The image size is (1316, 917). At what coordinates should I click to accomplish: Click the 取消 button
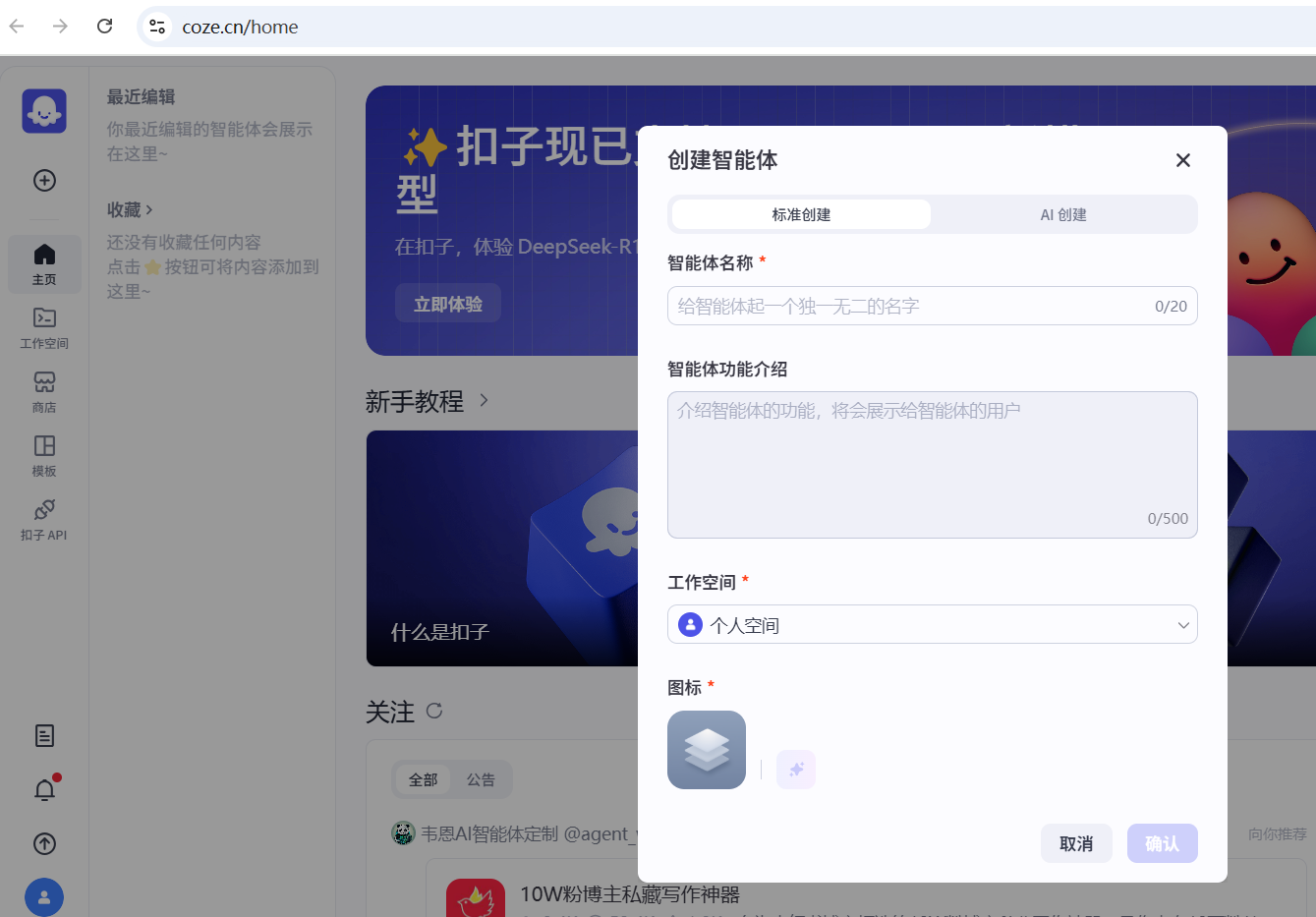click(1076, 843)
